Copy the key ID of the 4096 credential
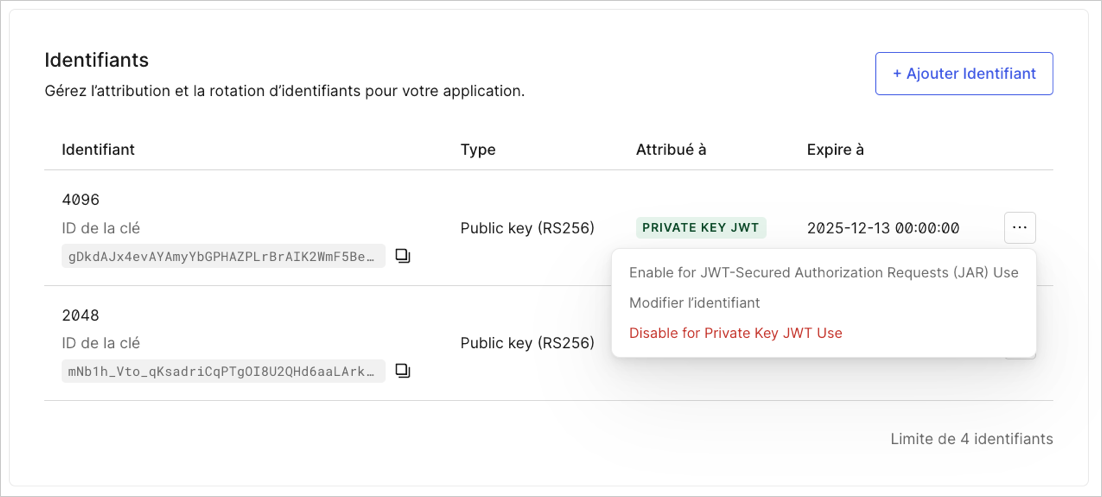Image resolution: width=1102 pixels, height=497 pixels. [403, 257]
